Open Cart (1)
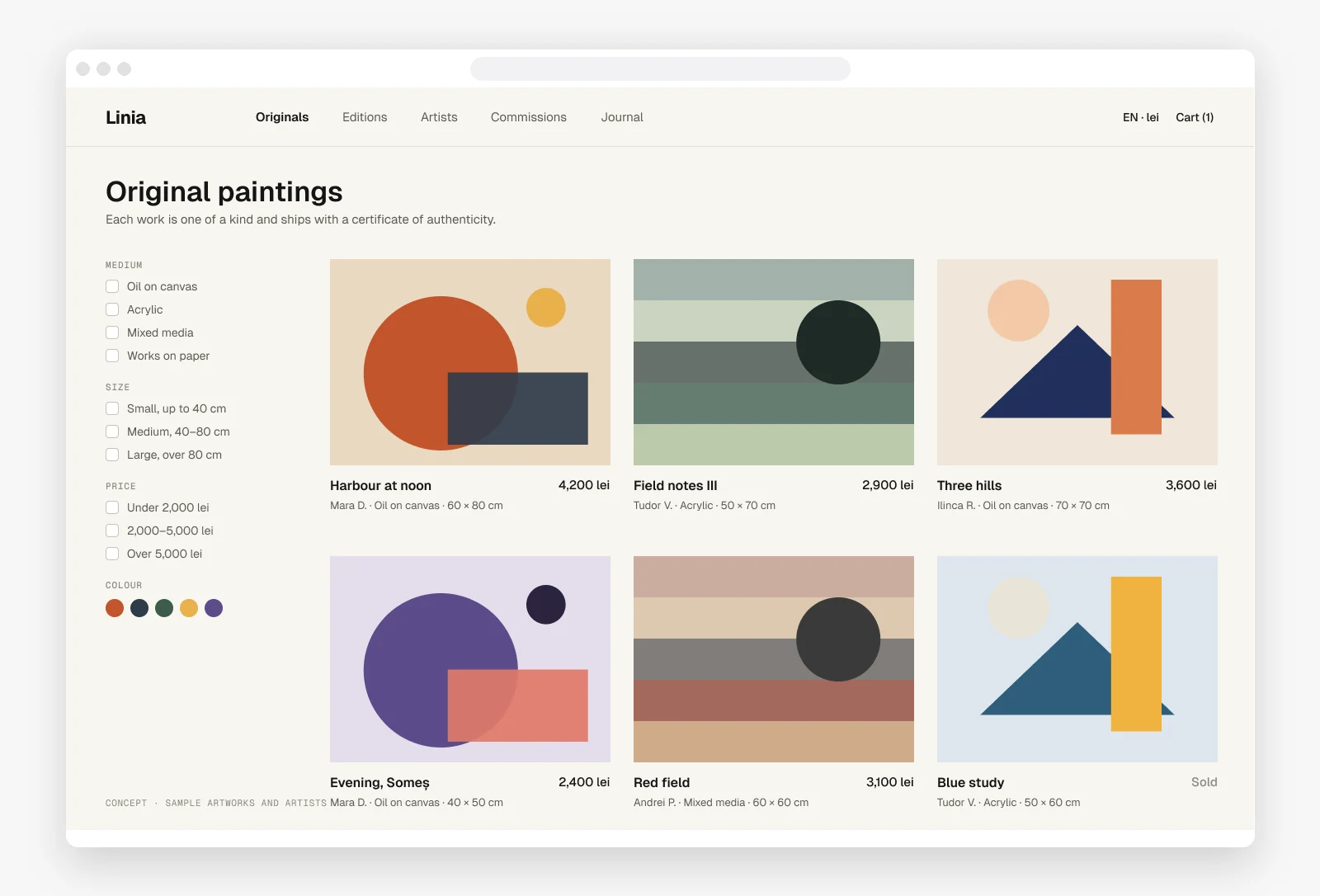This screenshot has width=1320, height=896. [1195, 117]
